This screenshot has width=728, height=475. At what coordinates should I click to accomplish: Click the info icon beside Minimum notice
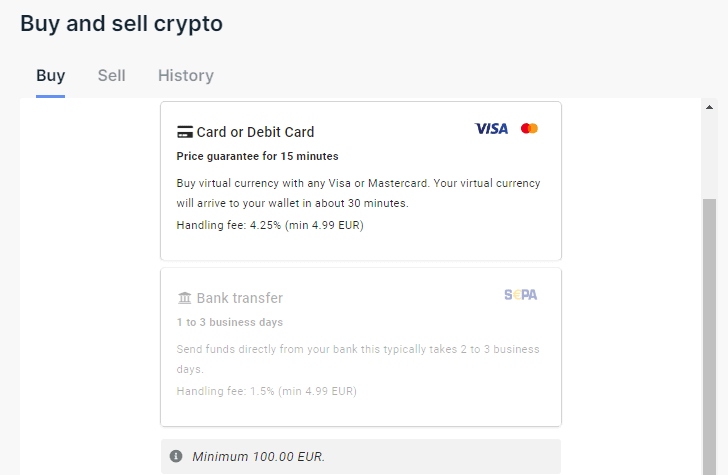tap(176, 456)
